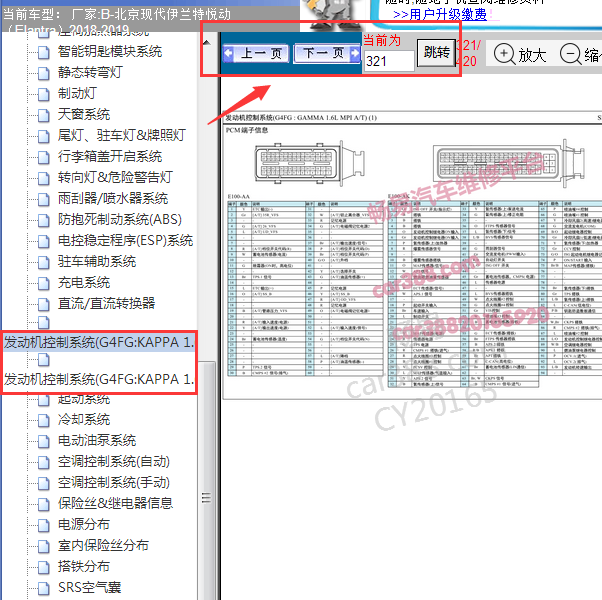Click document icon beside 空调控制系统(手动)
602x600 pixels.
(x=44, y=484)
